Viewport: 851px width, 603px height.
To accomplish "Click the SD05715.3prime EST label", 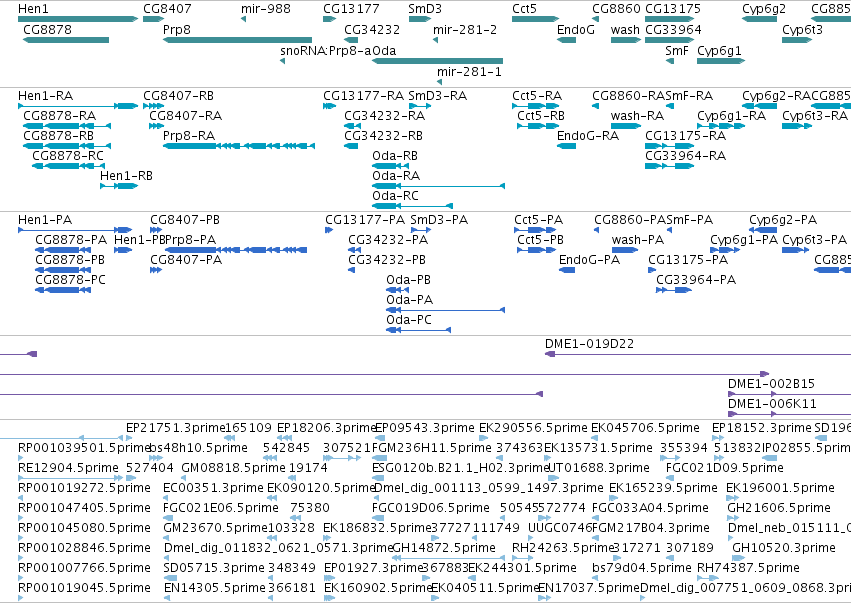I will click(214, 568).
